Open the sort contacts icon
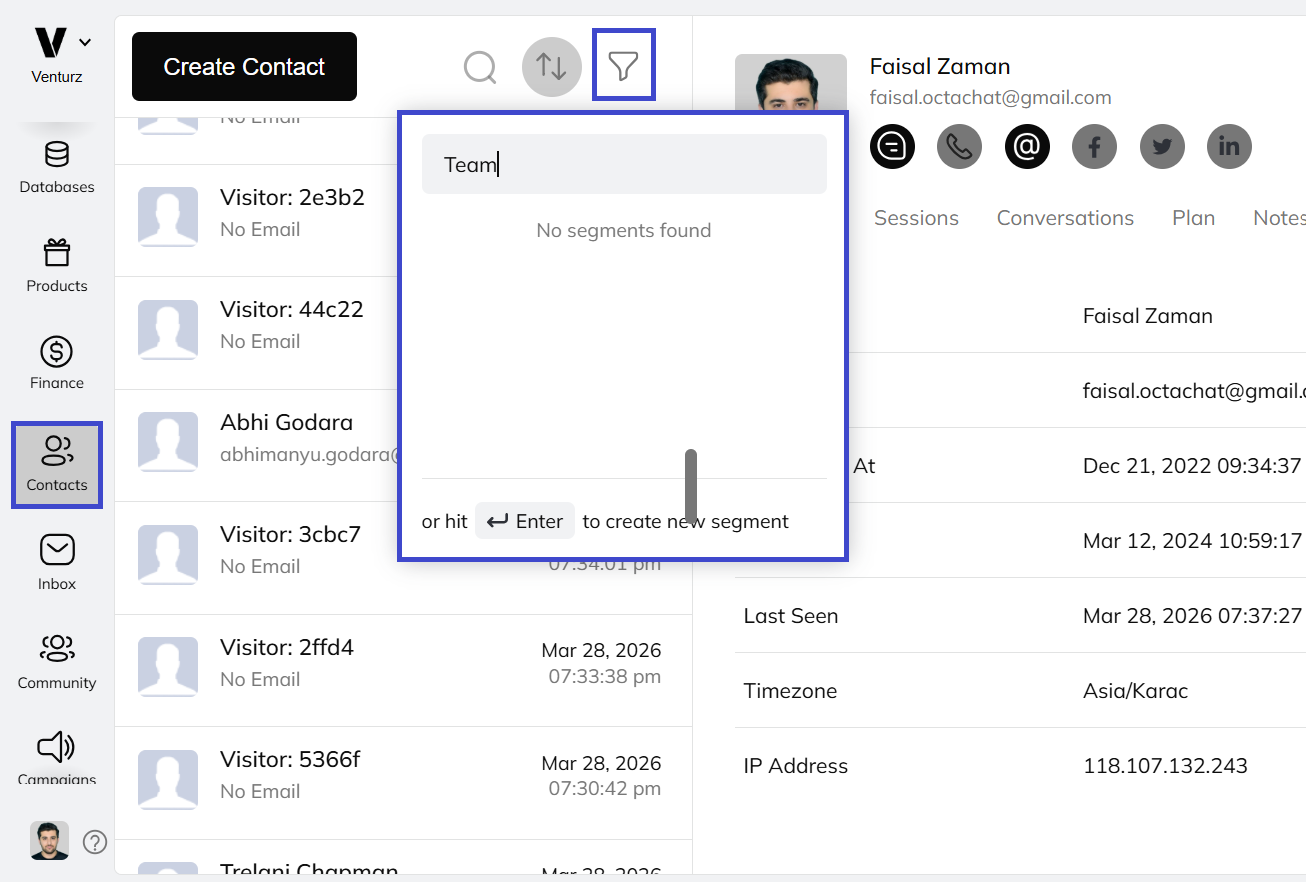Image resolution: width=1306 pixels, height=882 pixels. [551, 67]
